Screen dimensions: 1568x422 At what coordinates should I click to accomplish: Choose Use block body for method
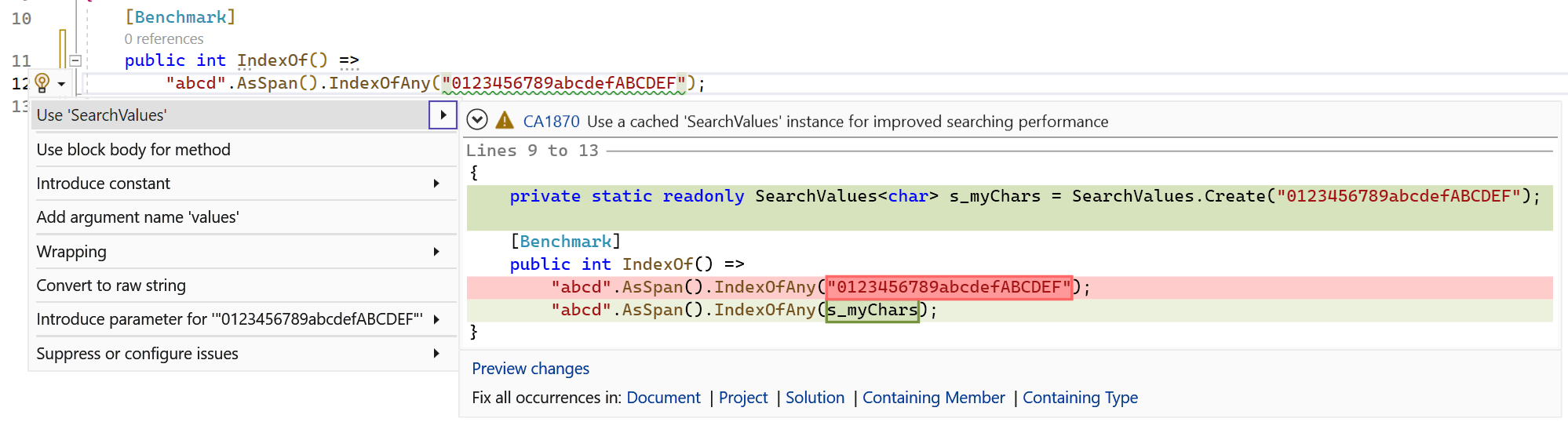133,150
